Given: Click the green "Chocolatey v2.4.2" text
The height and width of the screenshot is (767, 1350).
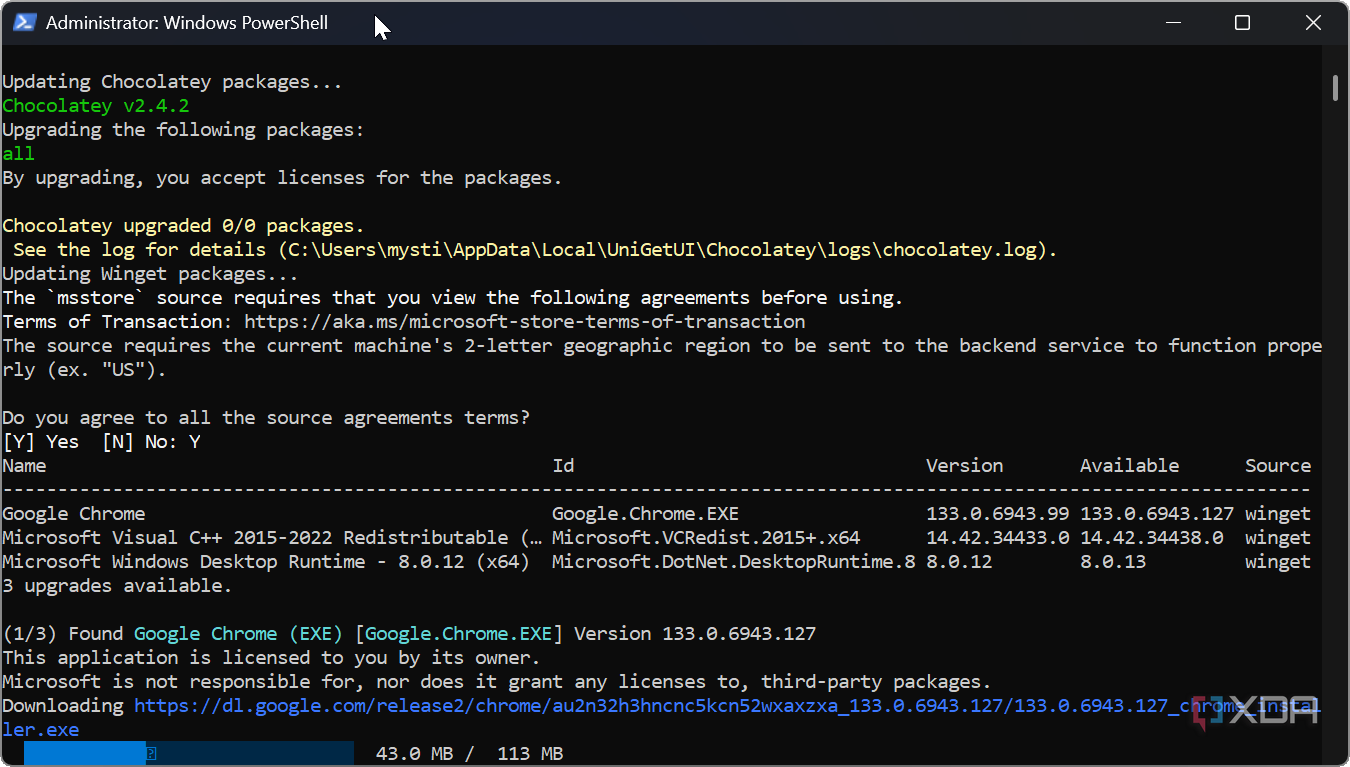Looking at the screenshot, I should tap(95, 105).
